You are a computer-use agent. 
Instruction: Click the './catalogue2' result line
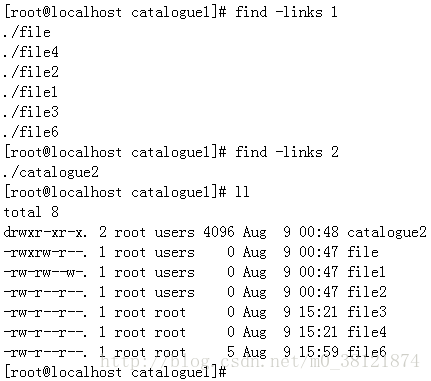point(51,172)
